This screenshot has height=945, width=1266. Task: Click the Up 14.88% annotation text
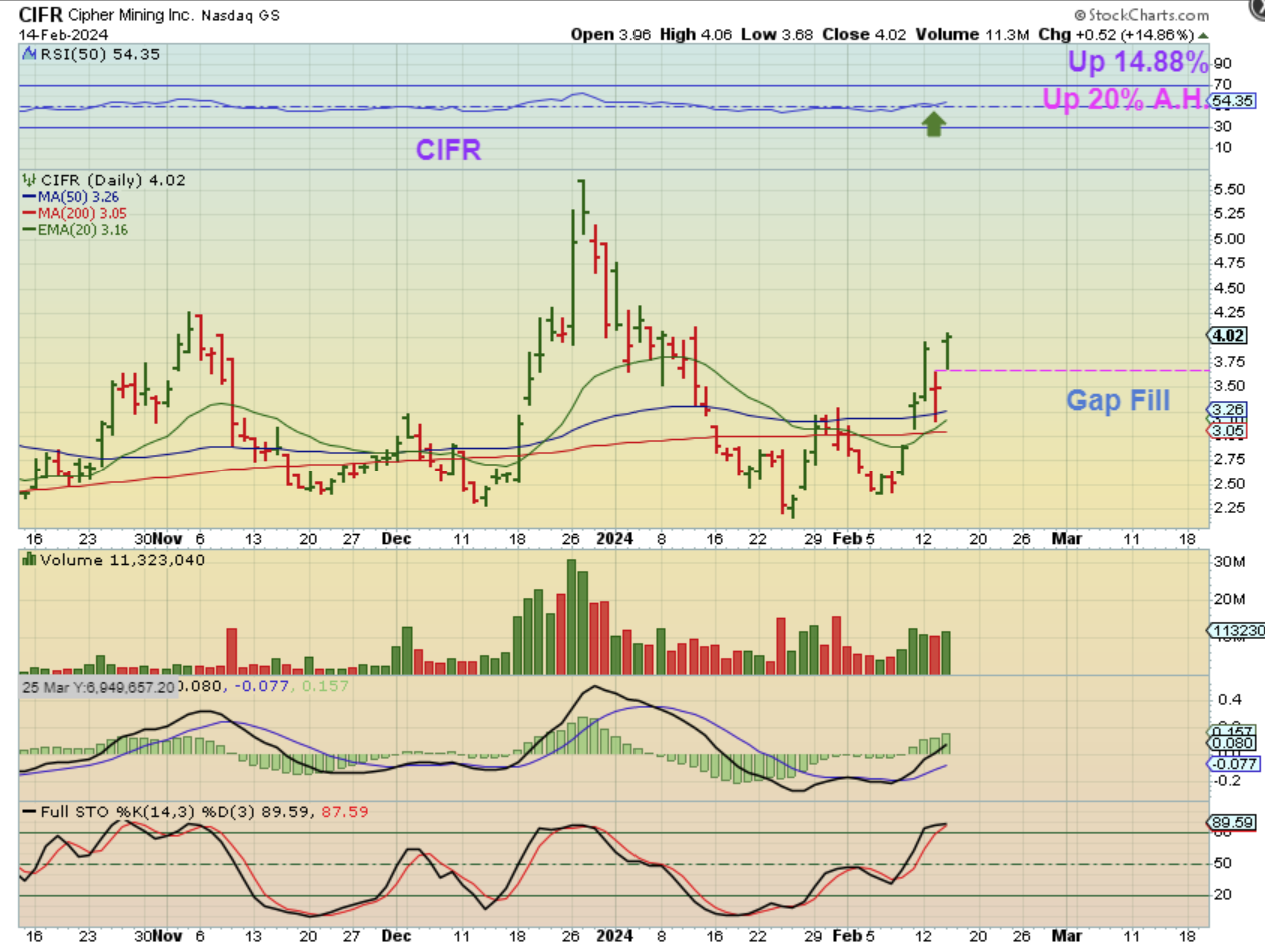1137,62
